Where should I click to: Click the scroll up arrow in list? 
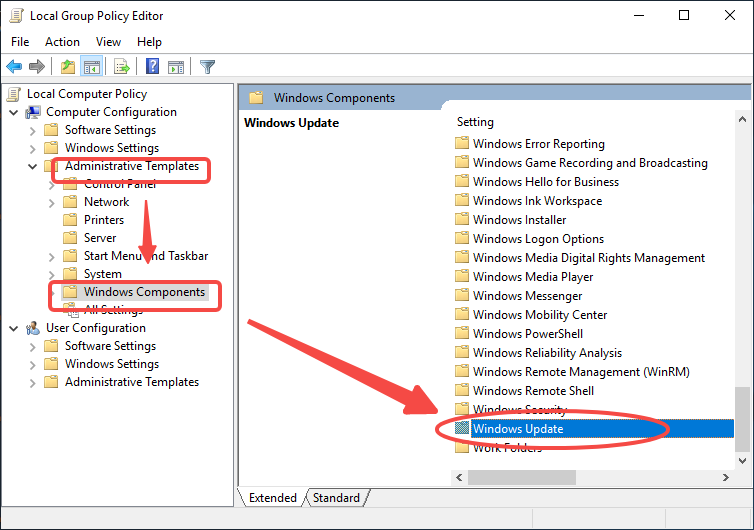point(742,119)
